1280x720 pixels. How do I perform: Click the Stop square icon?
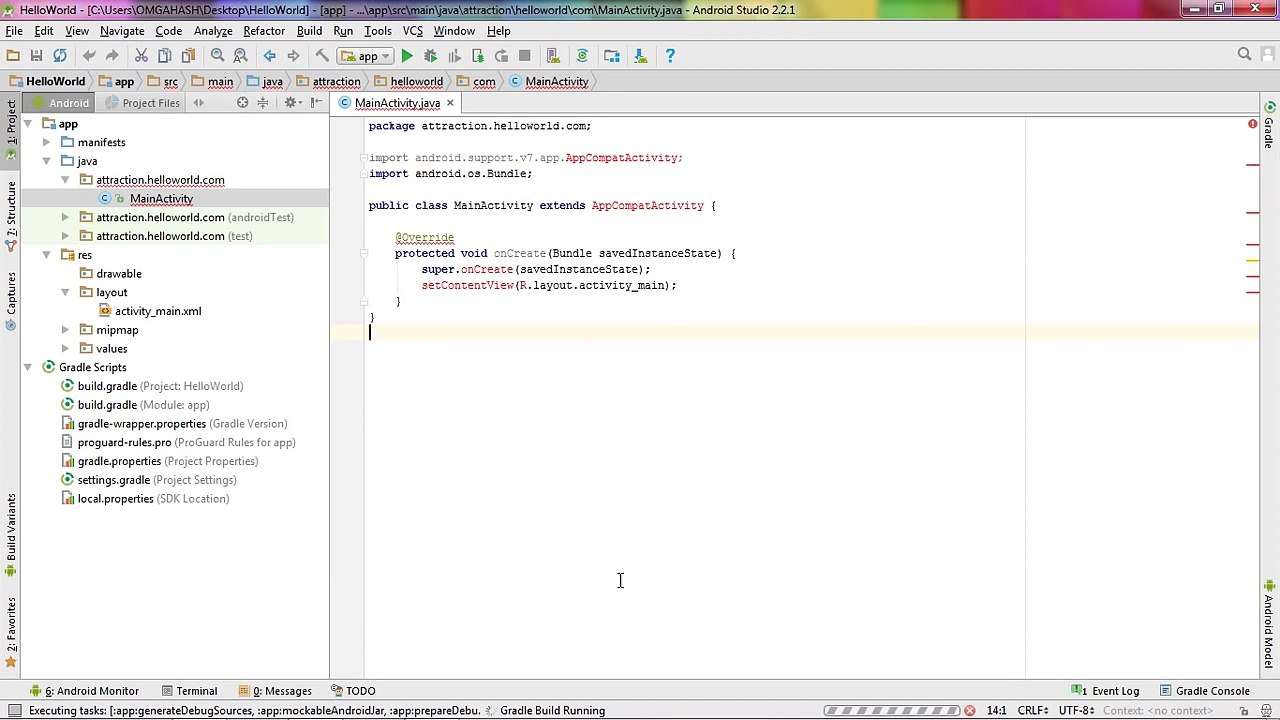tap(524, 56)
